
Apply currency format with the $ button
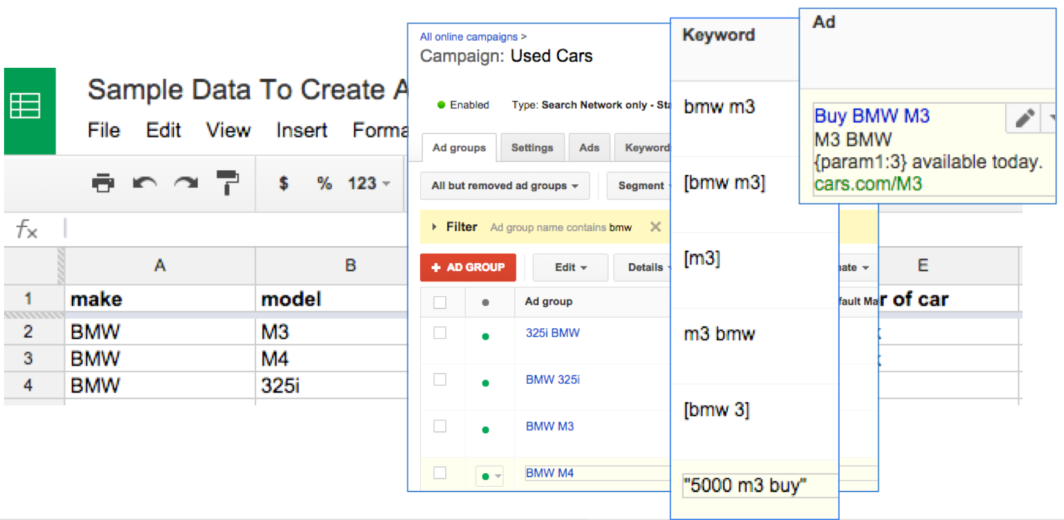point(284,183)
